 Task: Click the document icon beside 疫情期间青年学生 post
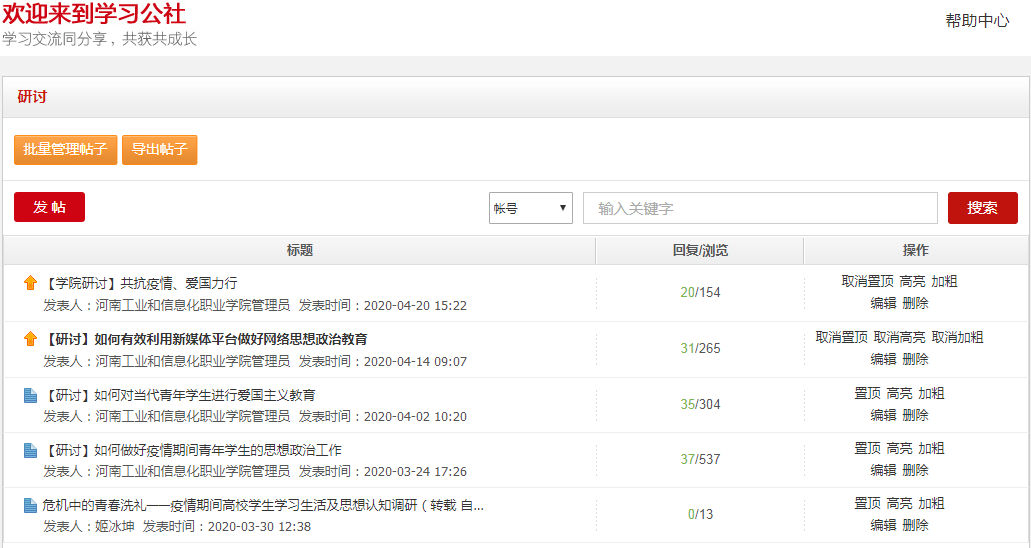[x=30, y=451]
